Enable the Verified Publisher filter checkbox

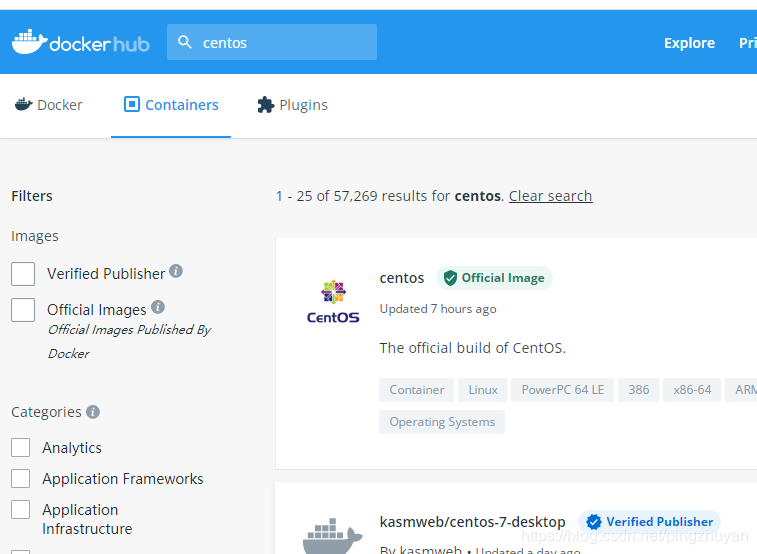[x=23, y=274]
